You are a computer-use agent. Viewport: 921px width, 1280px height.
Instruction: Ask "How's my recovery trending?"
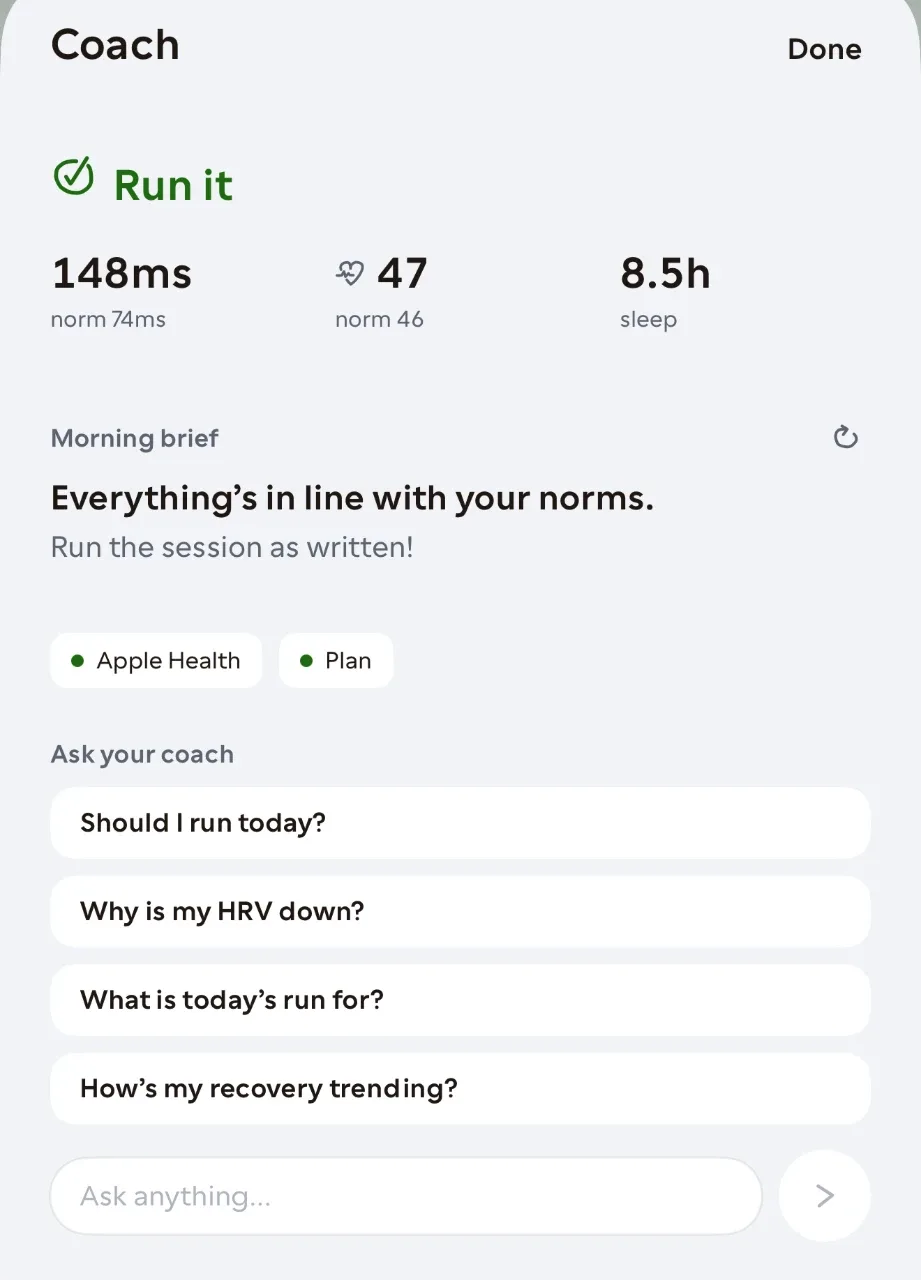click(460, 1088)
